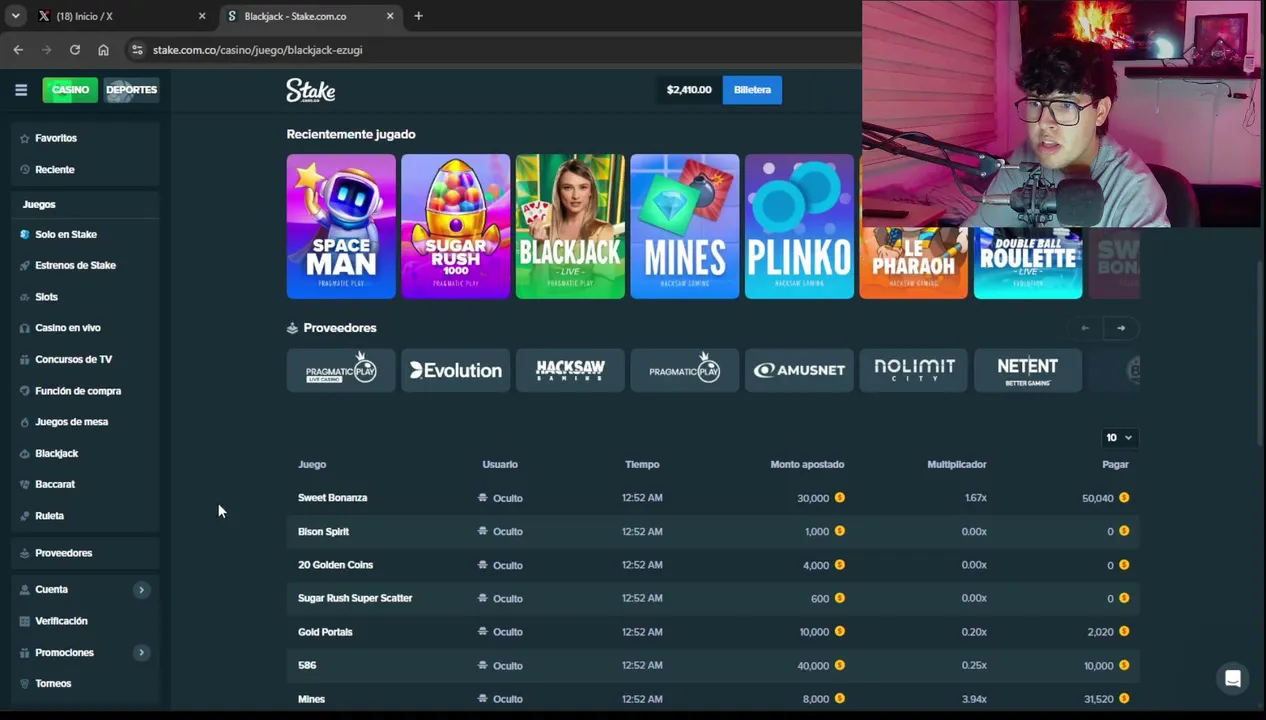The height and width of the screenshot is (720, 1266).
Task: Select the NetEnt provider
Action: (1028, 370)
